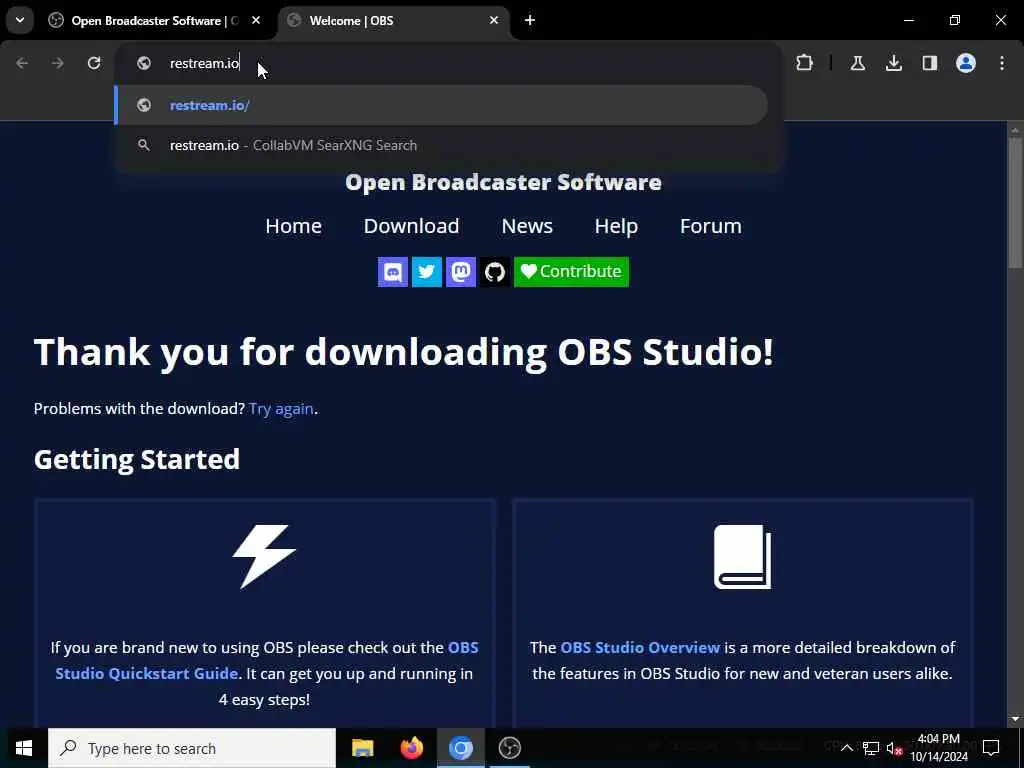The height and width of the screenshot is (768, 1024).
Task: Close the Welcome | OBS tab
Action: (x=494, y=21)
